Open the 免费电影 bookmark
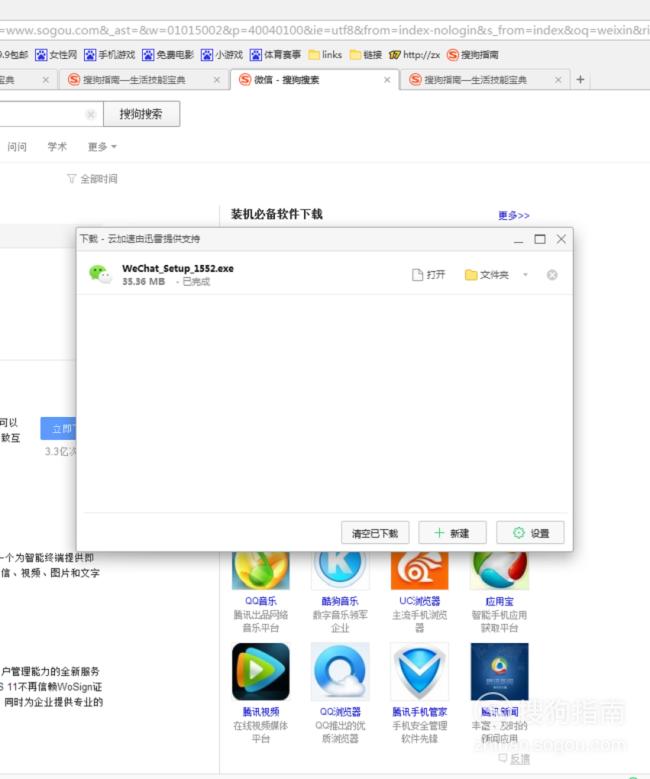 coord(168,55)
